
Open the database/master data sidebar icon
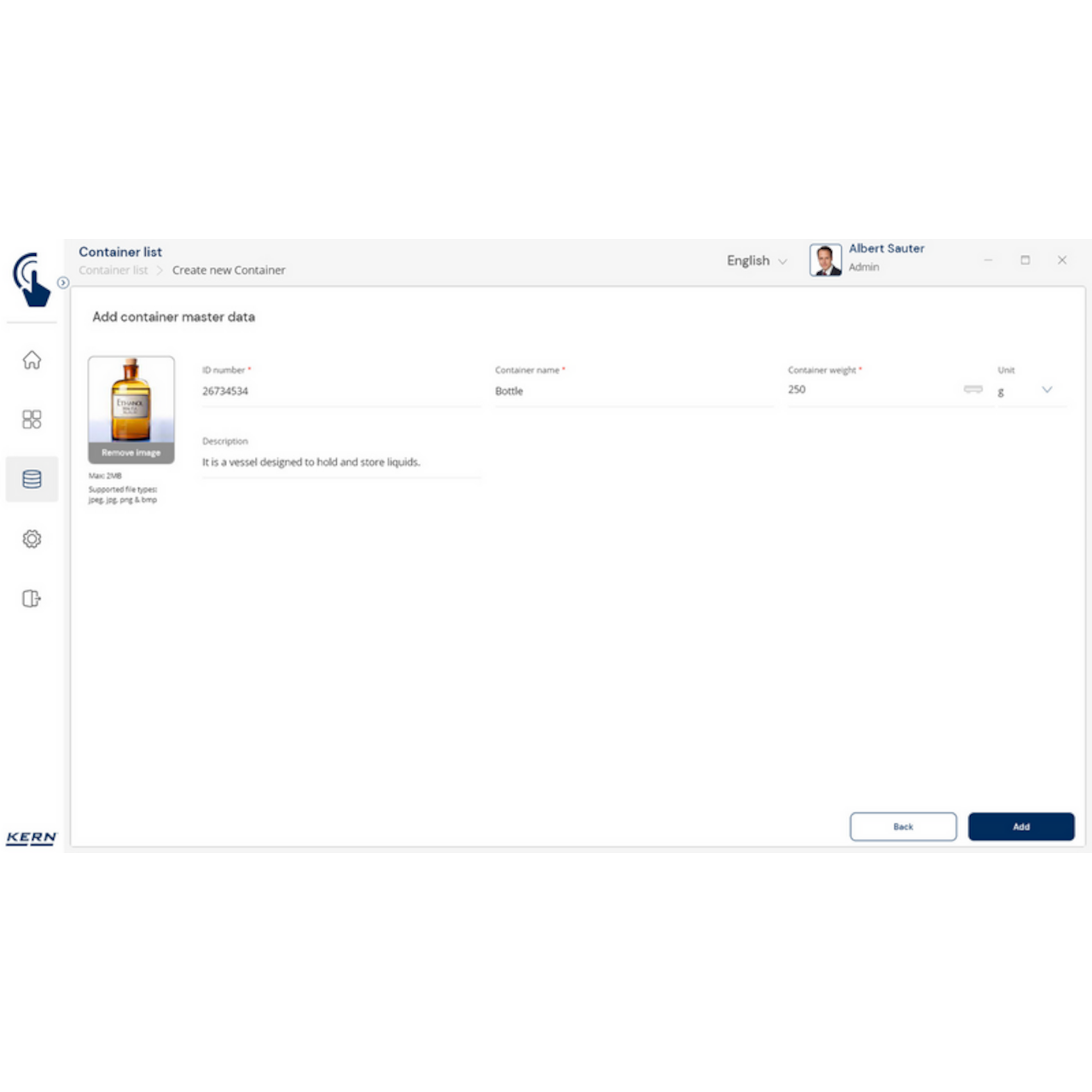32,479
